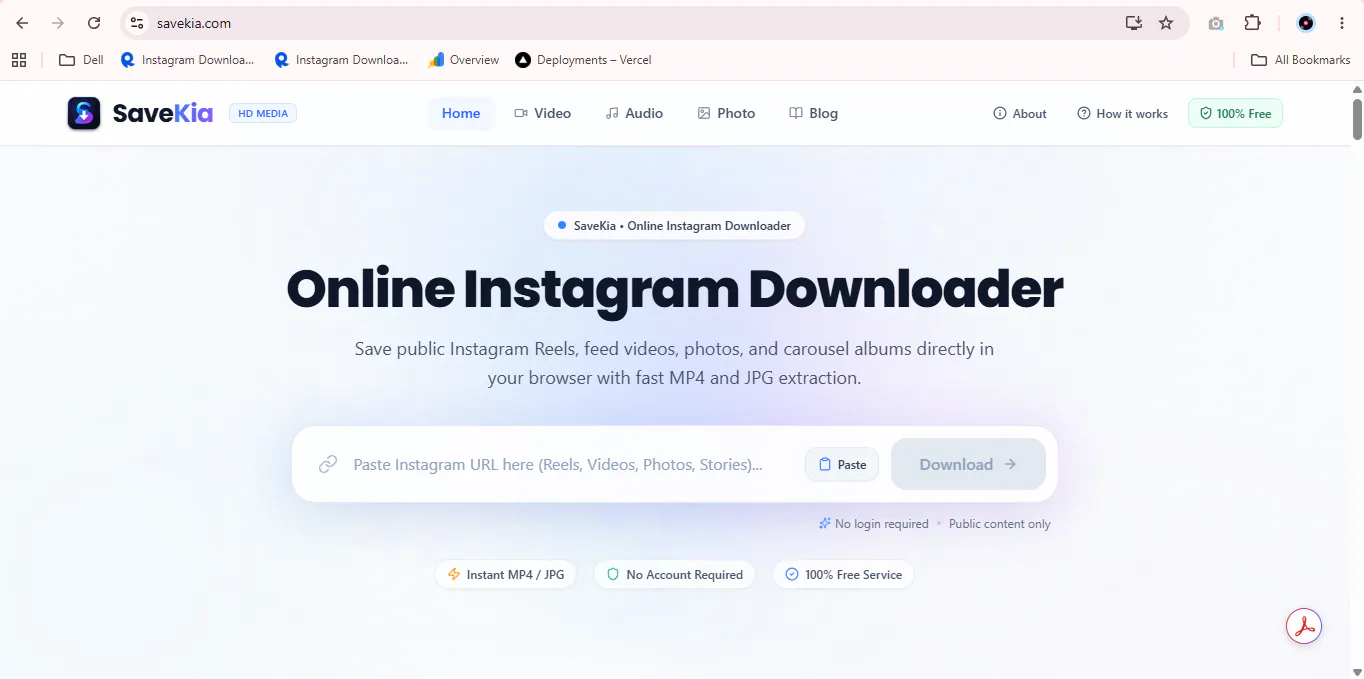Open first Instagram Downloa... bookmark
1364x679 pixels.
(188, 60)
